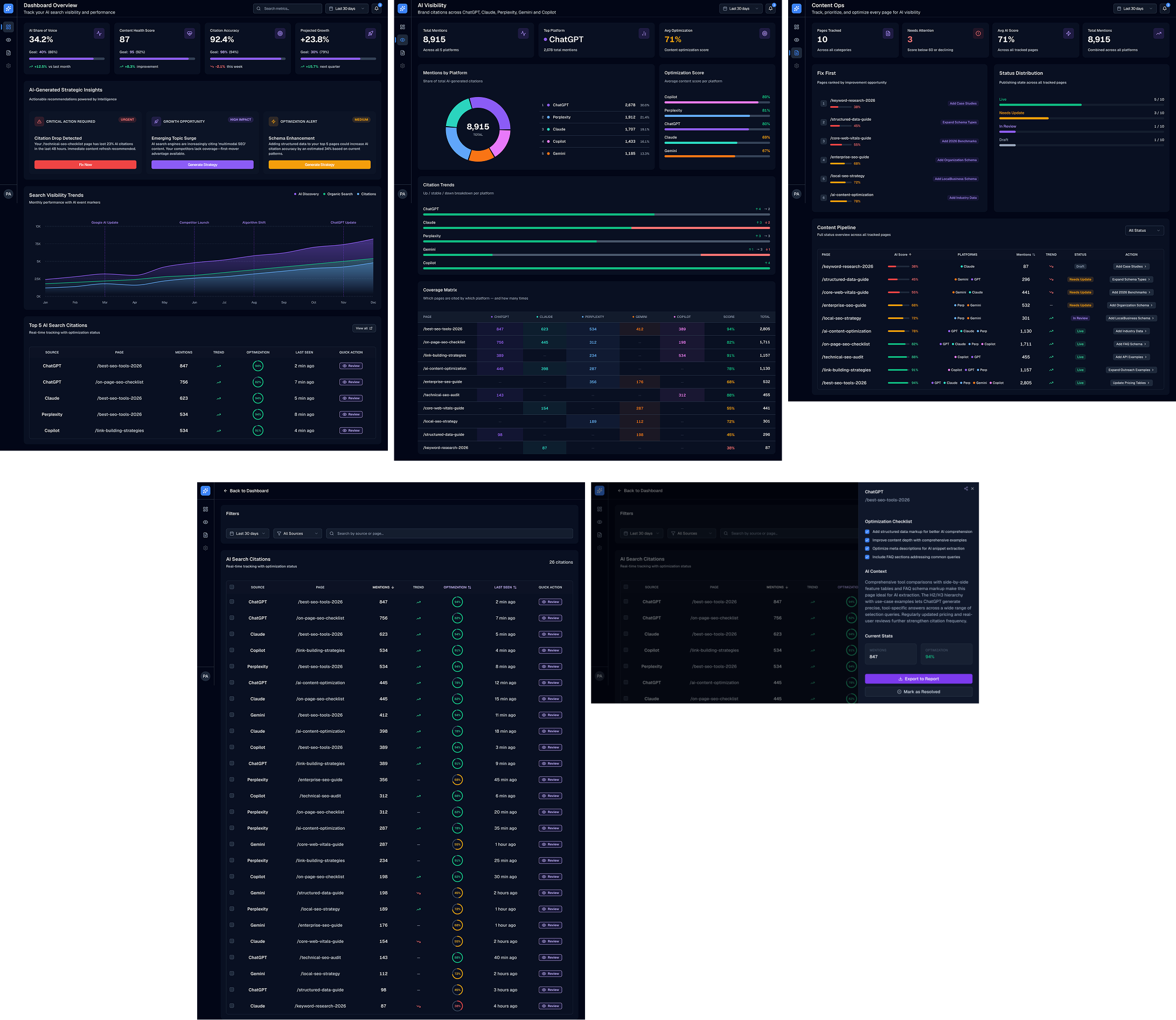Open 'Last 30 days' filter in full citations list
Image resolution: width=1176 pixels, height=1020 pixels.
pos(247,533)
